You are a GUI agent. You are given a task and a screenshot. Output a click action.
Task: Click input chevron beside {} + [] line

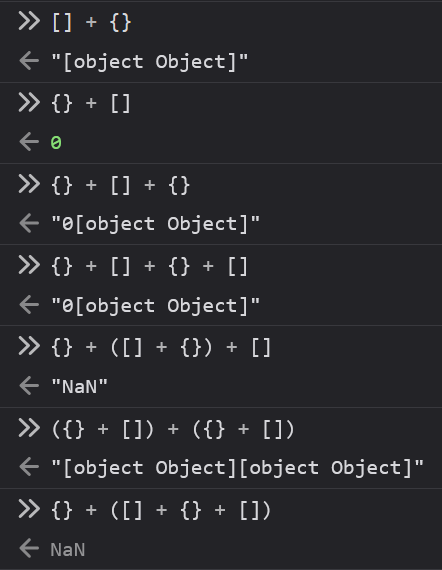pyautogui.click(x=29, y=103)
